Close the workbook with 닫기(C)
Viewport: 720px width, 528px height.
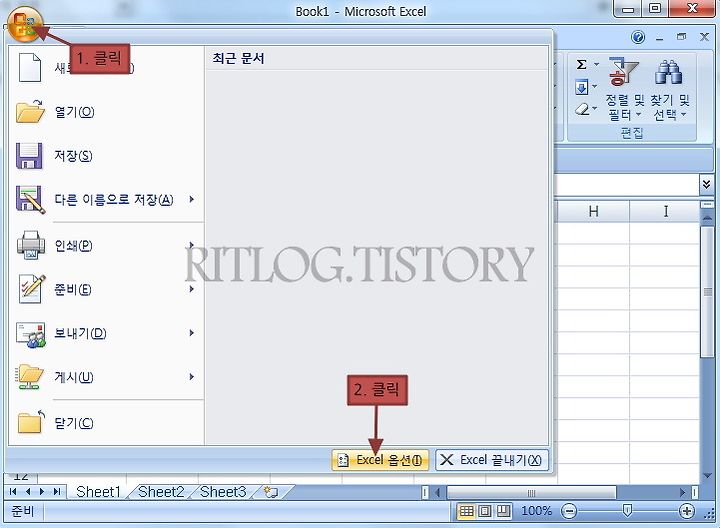pyautogui.click(x=74, y=423)
